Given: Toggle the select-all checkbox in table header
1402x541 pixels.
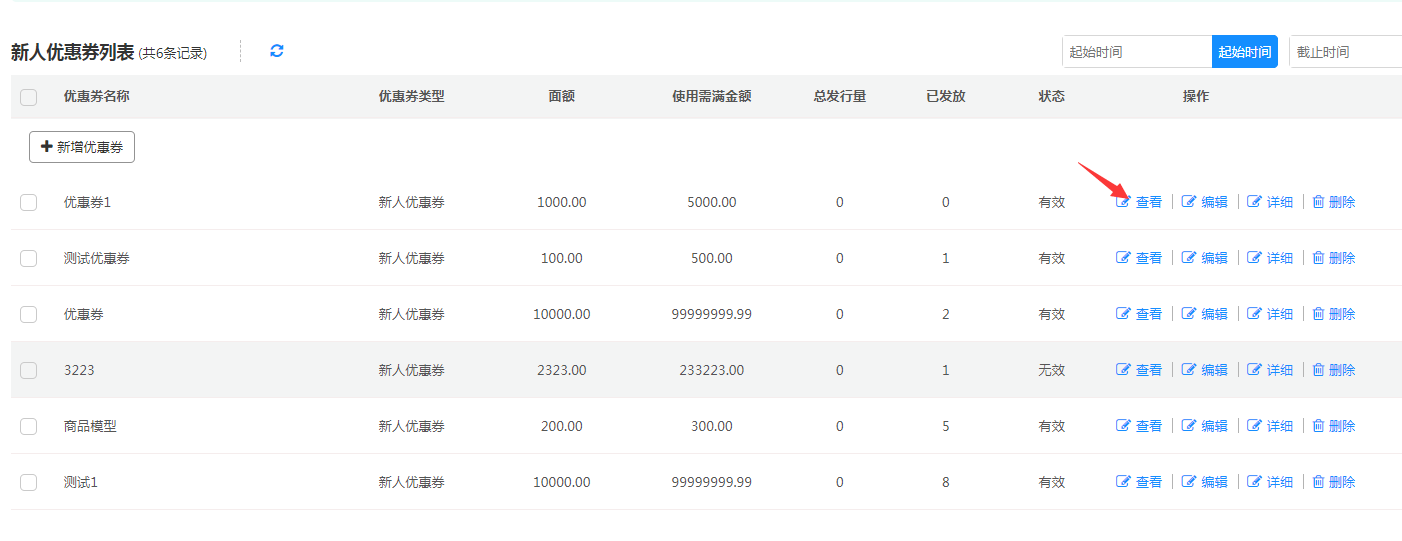Looking at the screenshot, I should [28, 97].
